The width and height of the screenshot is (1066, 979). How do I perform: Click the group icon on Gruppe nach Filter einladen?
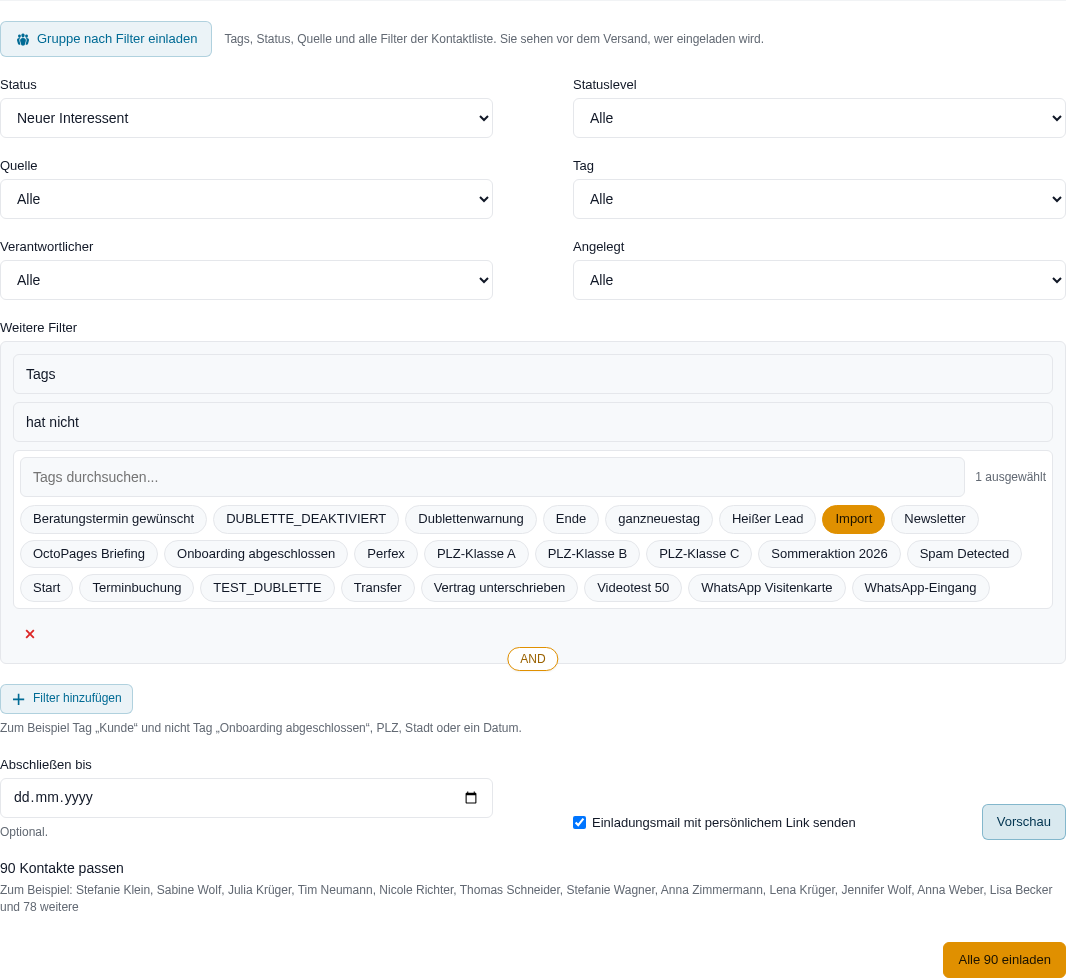point(23,39)
